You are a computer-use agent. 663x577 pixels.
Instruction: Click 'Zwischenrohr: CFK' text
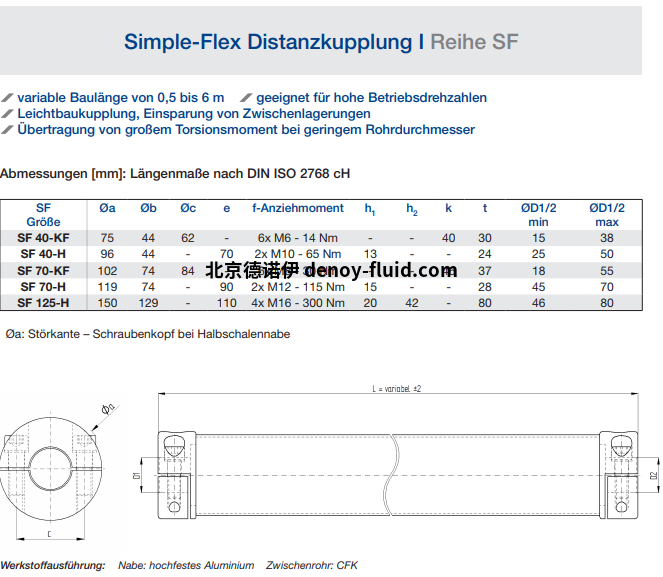(x=312, y=566)
